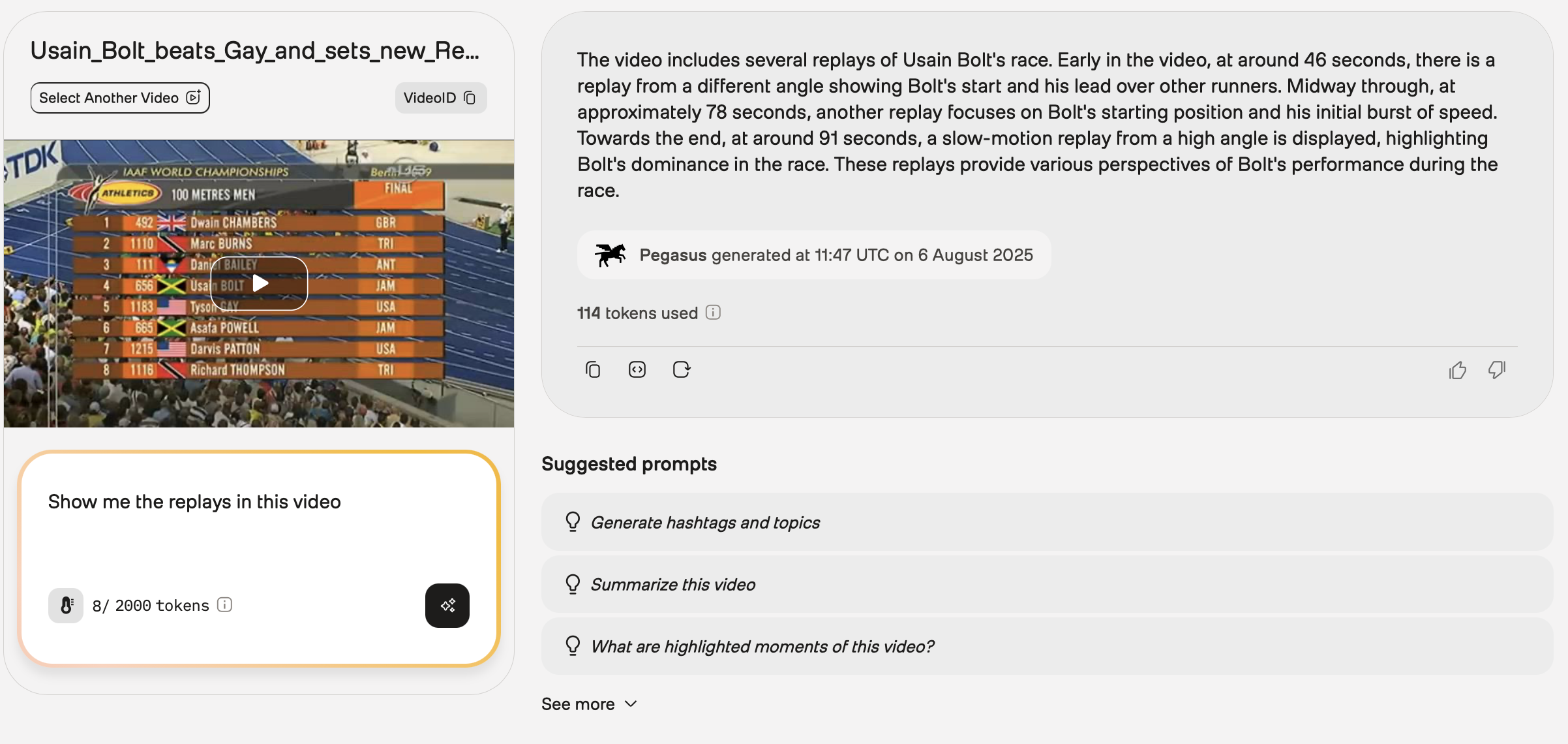The width and height of the screenshot is (1568, 744).
Task: Click the temperature settings icon
Action: (x=66, y=606)
